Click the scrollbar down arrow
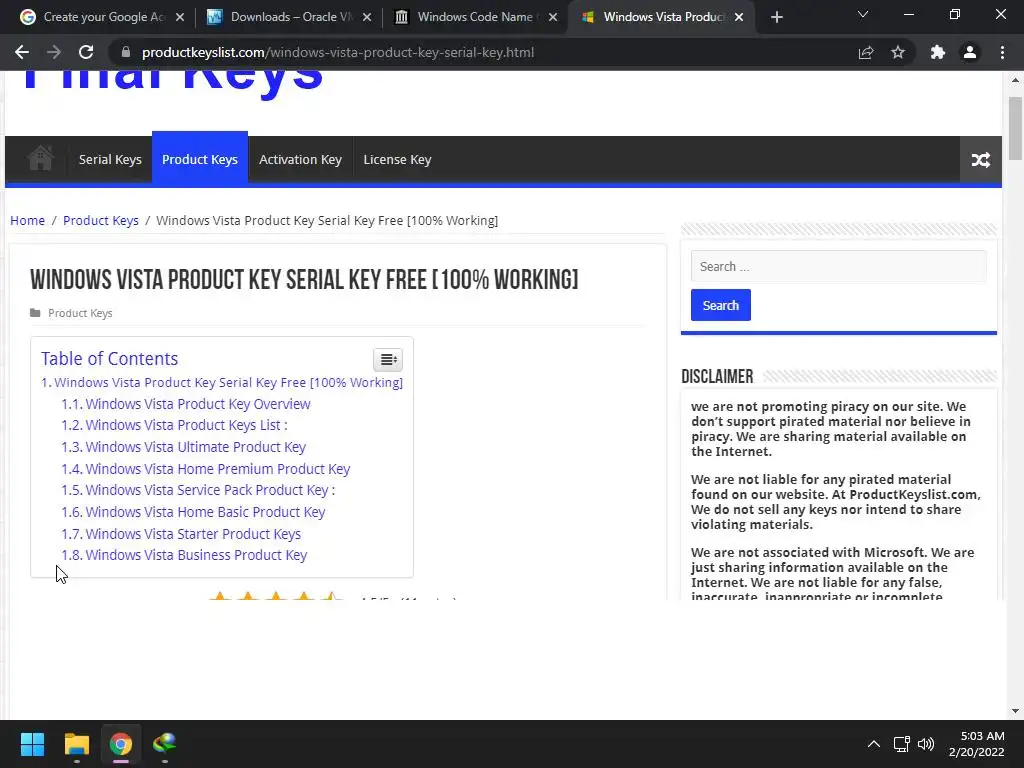This screenshot has width=1024, height=768. [1015, 711]
